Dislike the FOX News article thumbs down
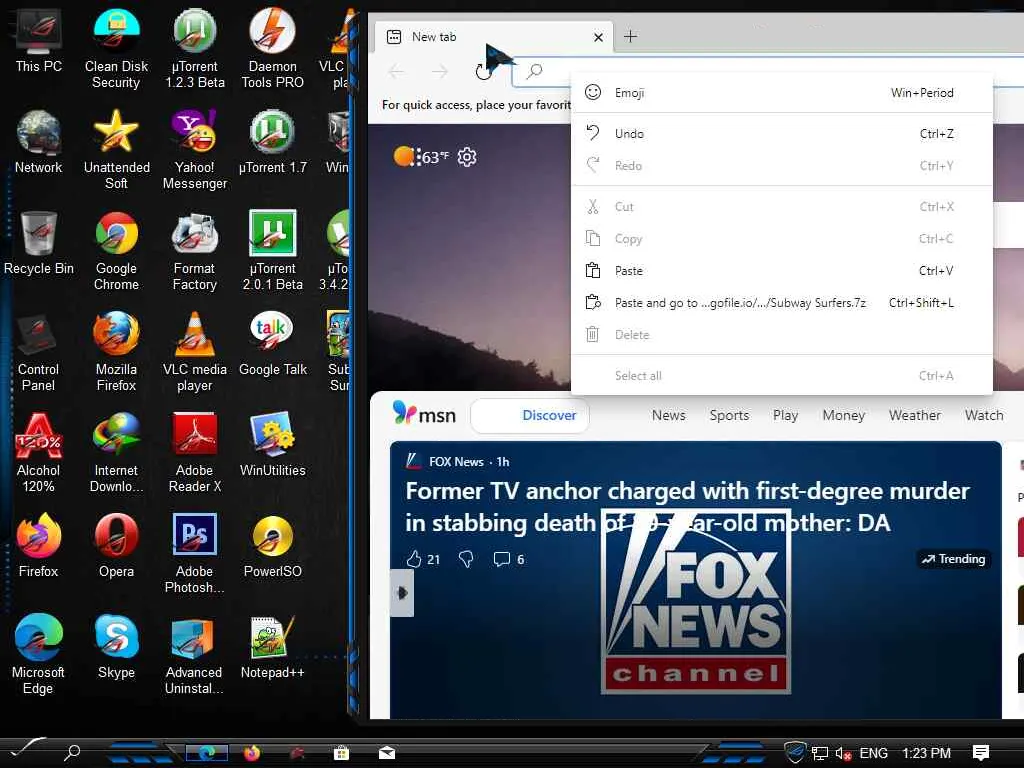The image size is (1024, 768). pos(466,560)
